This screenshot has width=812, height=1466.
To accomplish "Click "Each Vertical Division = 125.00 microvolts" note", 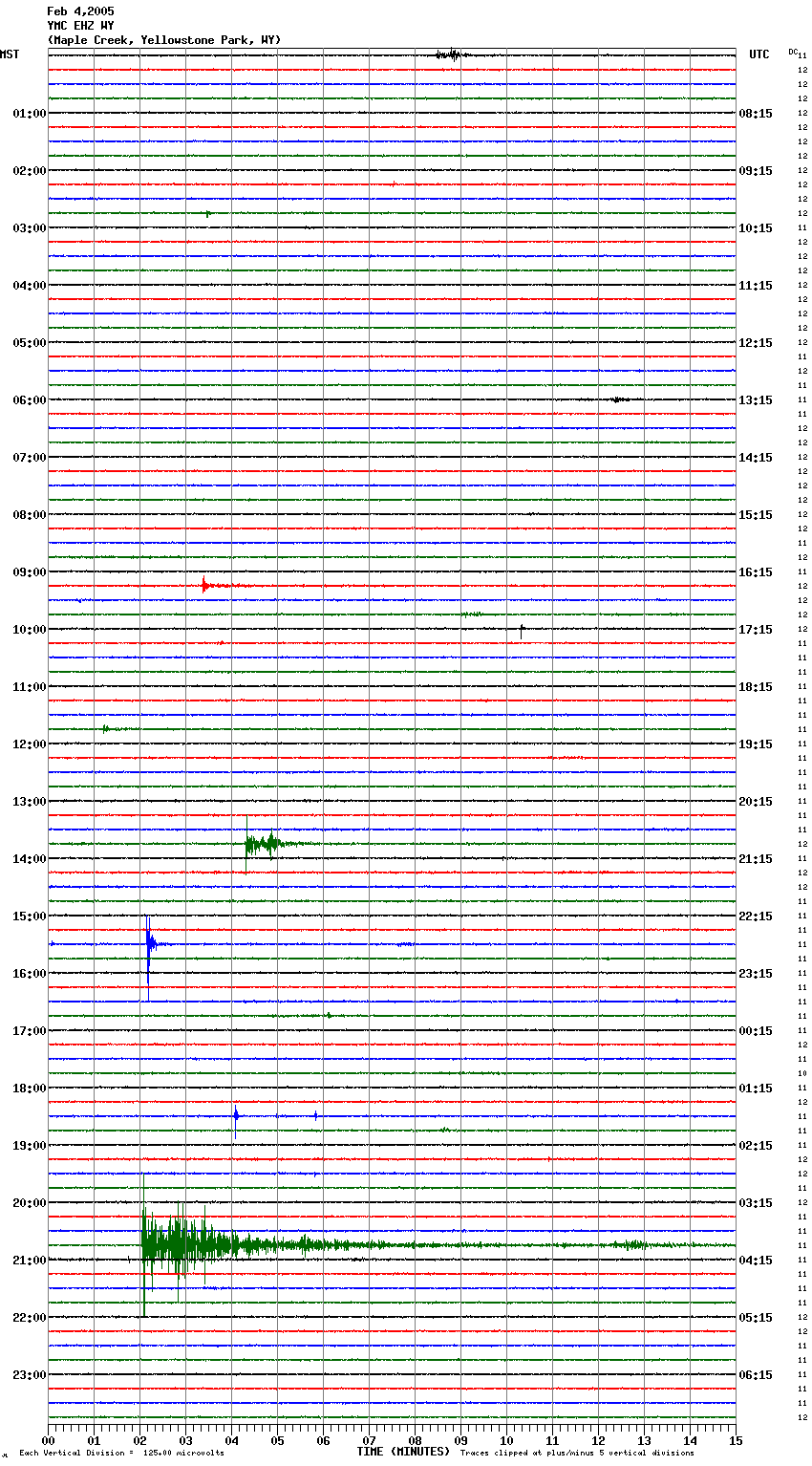I will point(121,1454).
